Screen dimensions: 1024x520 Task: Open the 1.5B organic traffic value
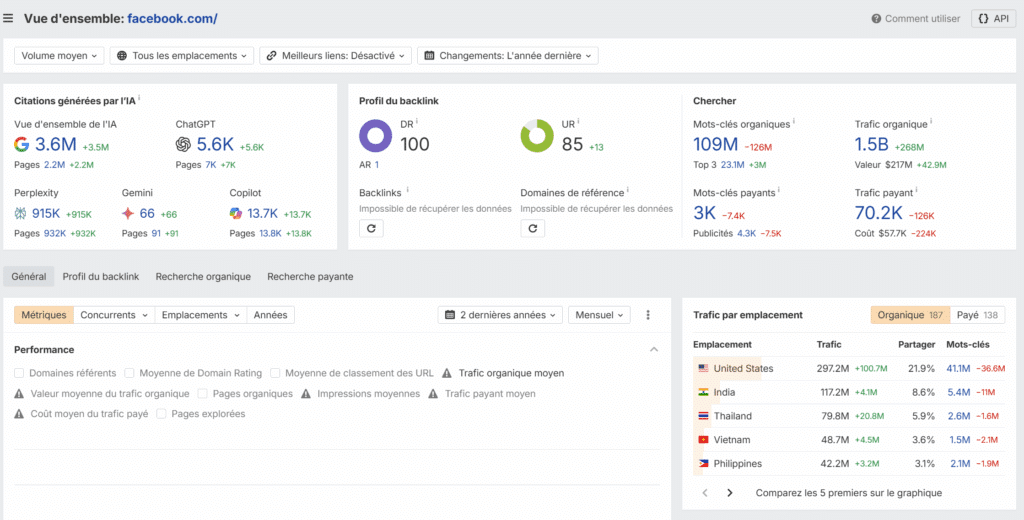(x=872, y=144)
